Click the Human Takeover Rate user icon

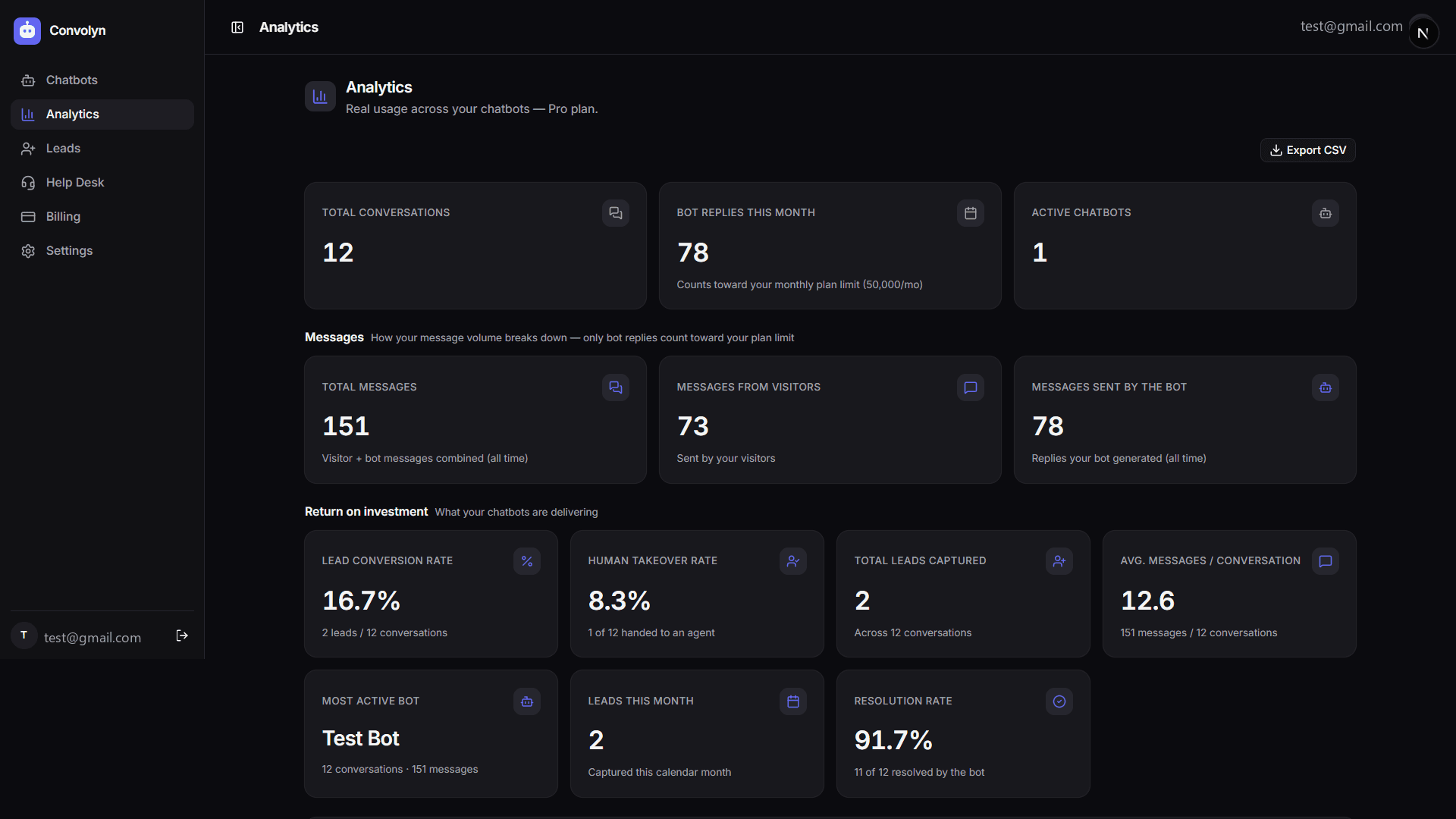coord(793,561)
